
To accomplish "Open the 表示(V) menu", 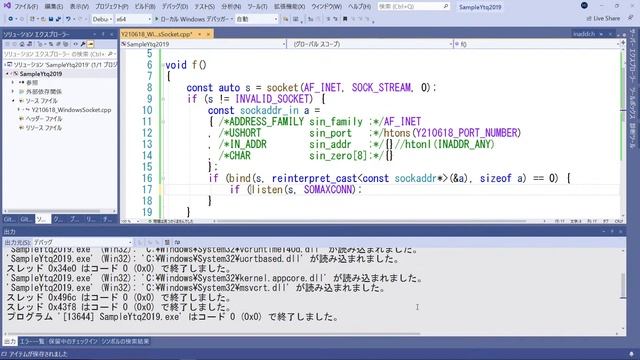I will (x=79, y=7).
